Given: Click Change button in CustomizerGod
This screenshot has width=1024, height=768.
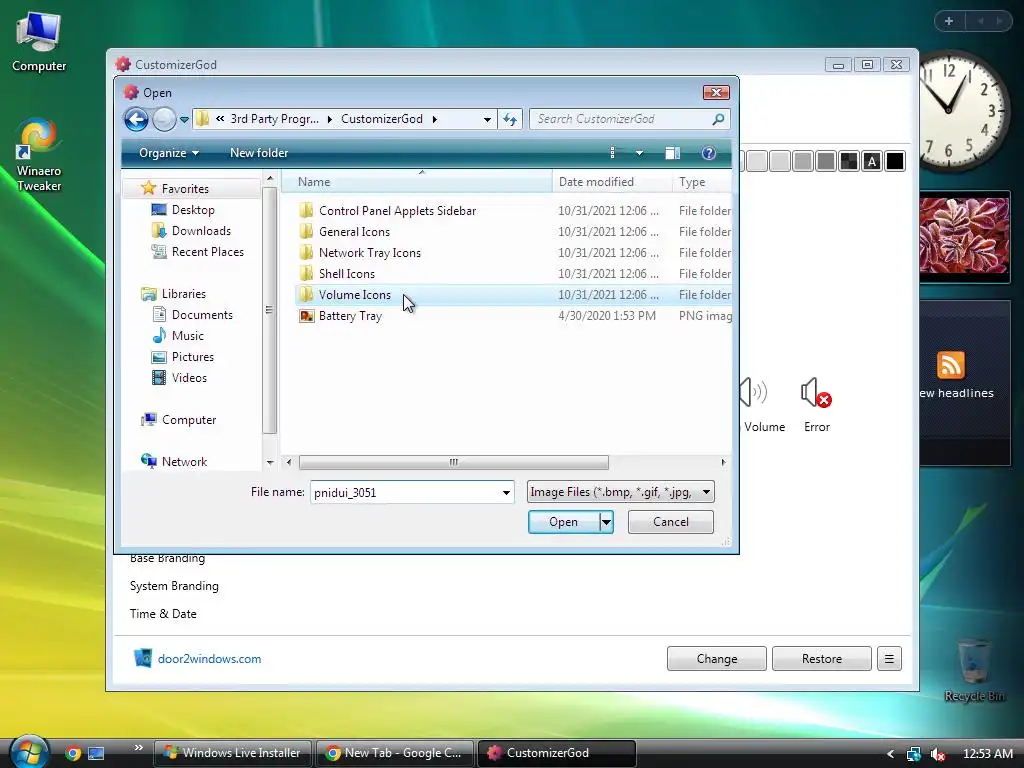Looking at the screenshot, I should [716, 659].
